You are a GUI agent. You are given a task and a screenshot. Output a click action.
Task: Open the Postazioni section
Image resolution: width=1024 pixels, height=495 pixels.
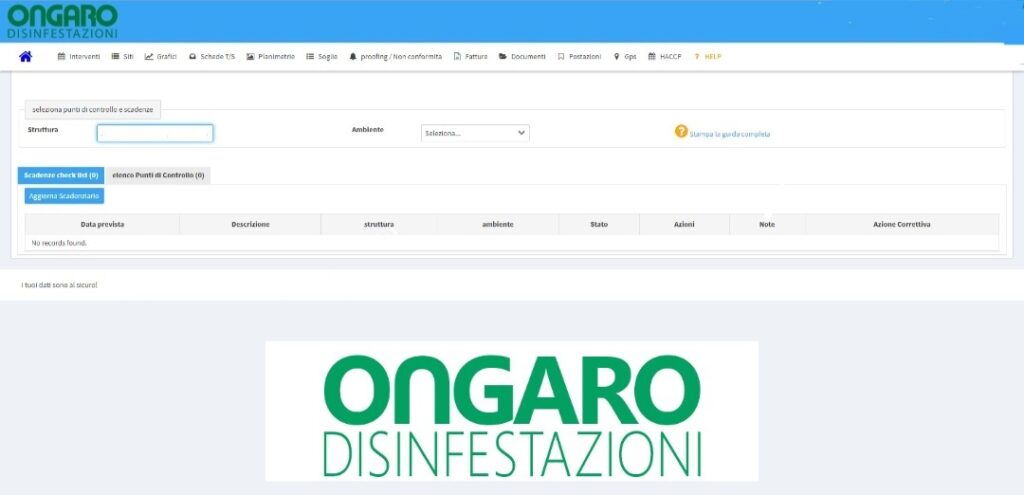tap(579, 57)
